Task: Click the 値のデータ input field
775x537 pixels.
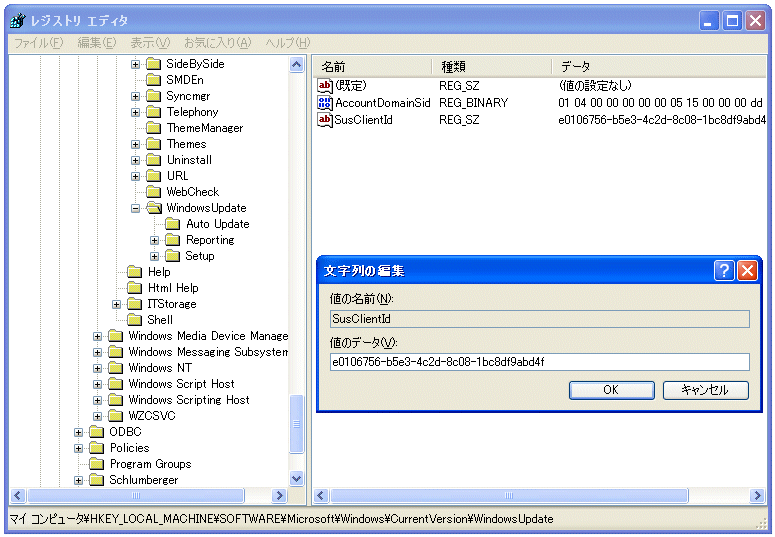Action: click(540, 362)
